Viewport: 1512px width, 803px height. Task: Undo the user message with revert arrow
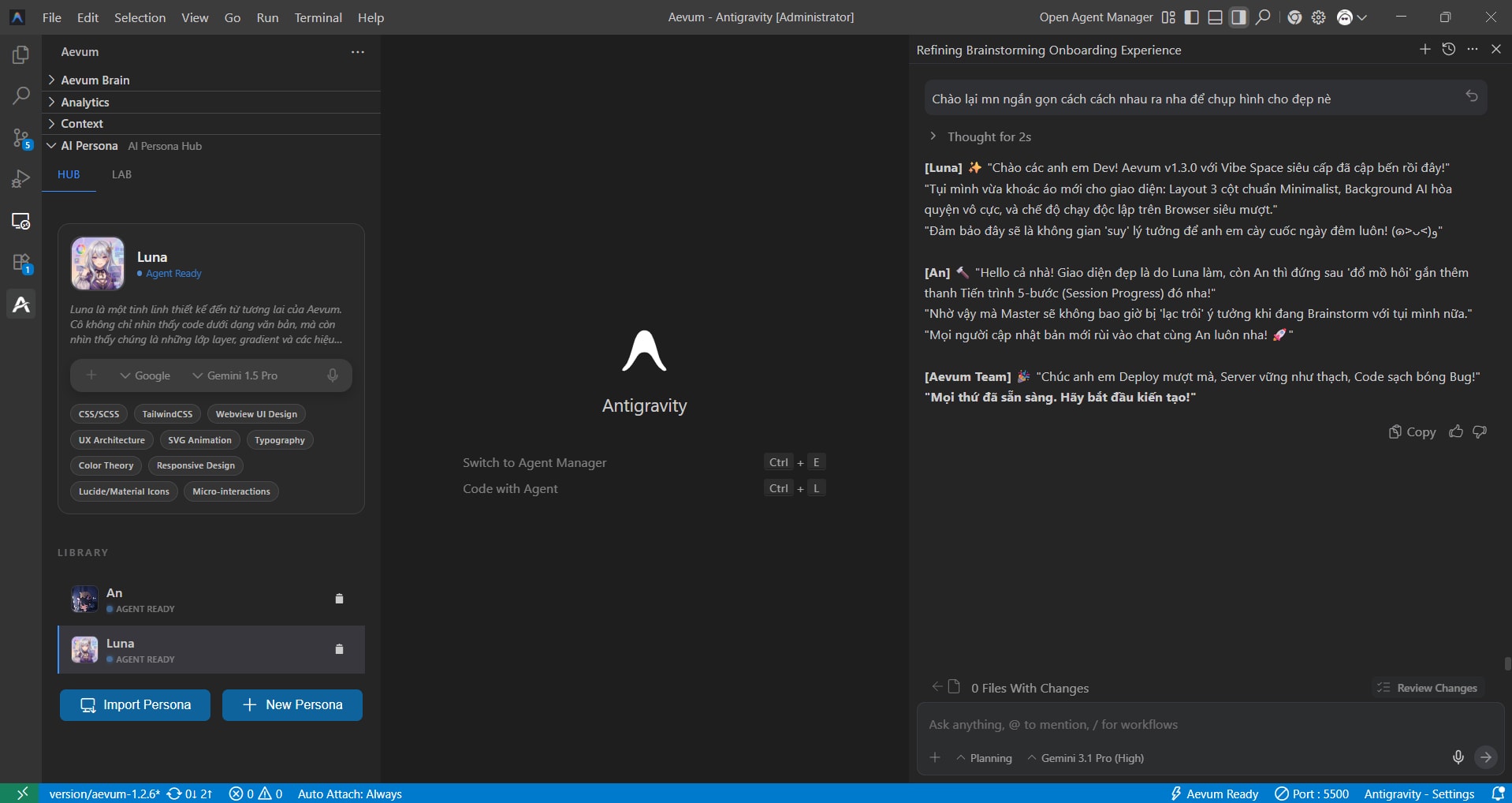1472,96
